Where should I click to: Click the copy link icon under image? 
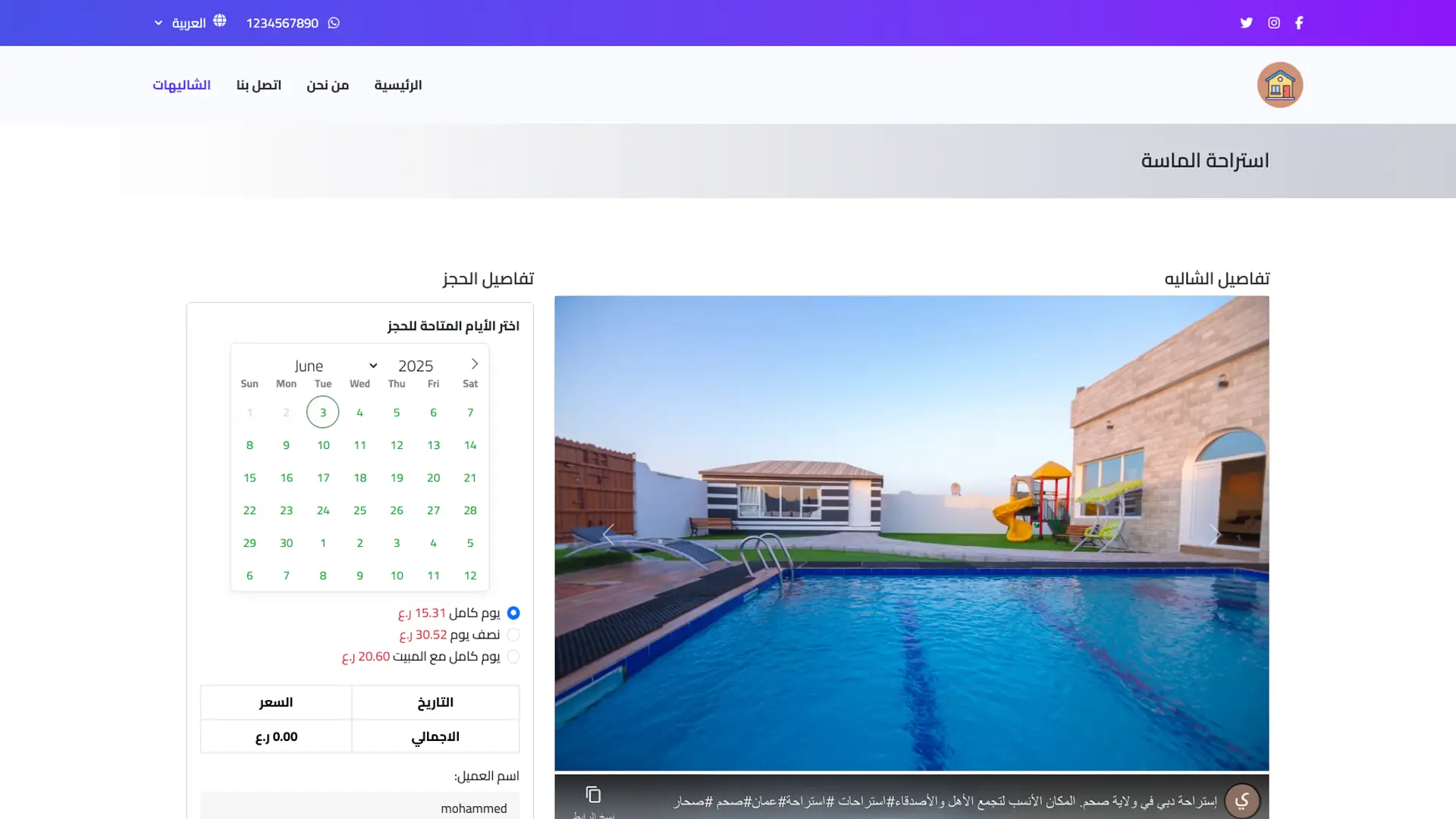click(x=593, y=794)
